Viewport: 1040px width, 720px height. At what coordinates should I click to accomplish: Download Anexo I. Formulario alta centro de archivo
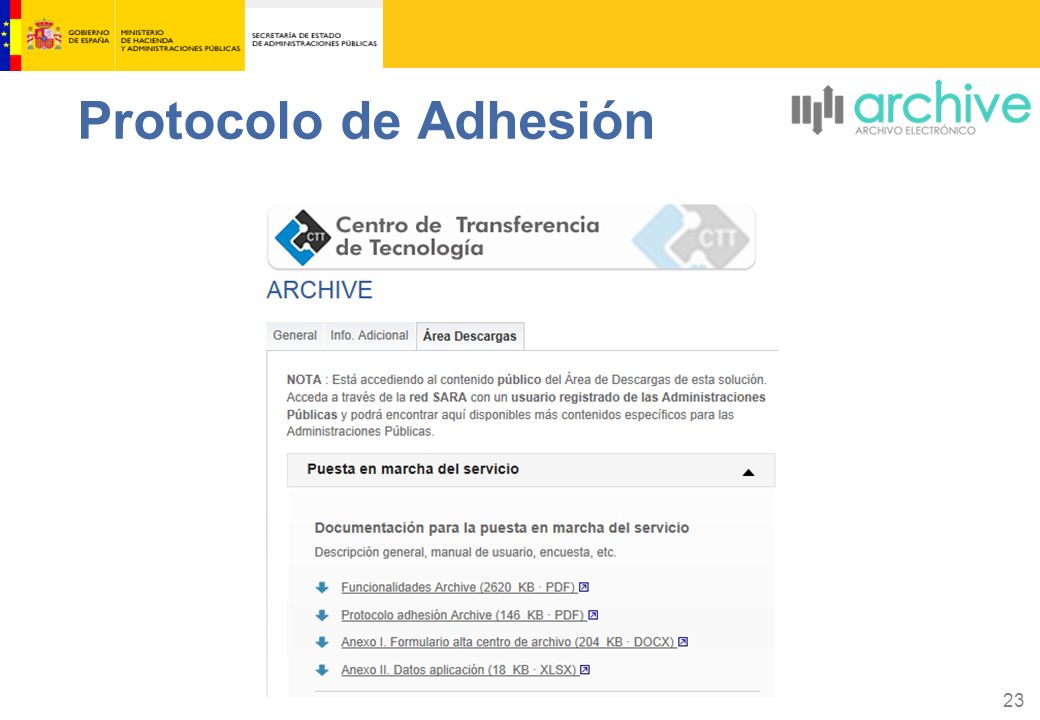tap(508, 642)
